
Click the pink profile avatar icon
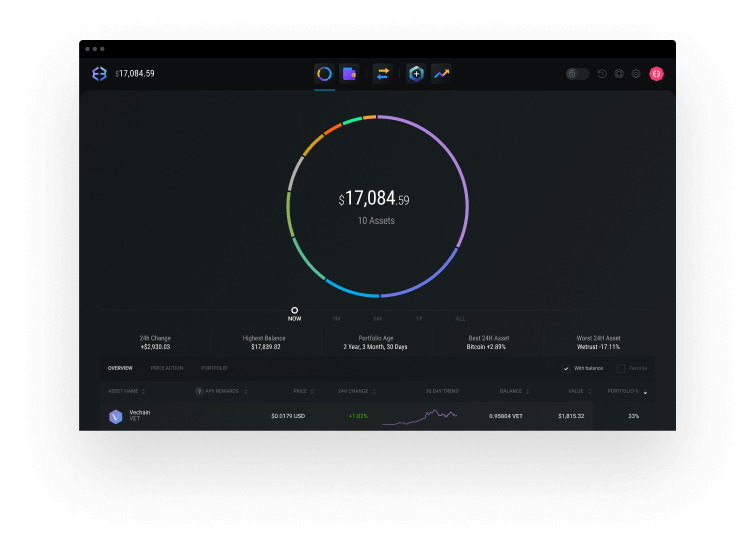656,73
